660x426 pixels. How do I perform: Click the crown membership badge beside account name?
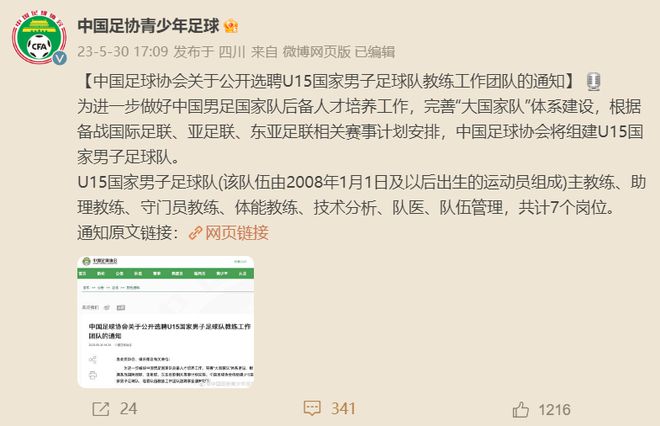click(231, 26)
